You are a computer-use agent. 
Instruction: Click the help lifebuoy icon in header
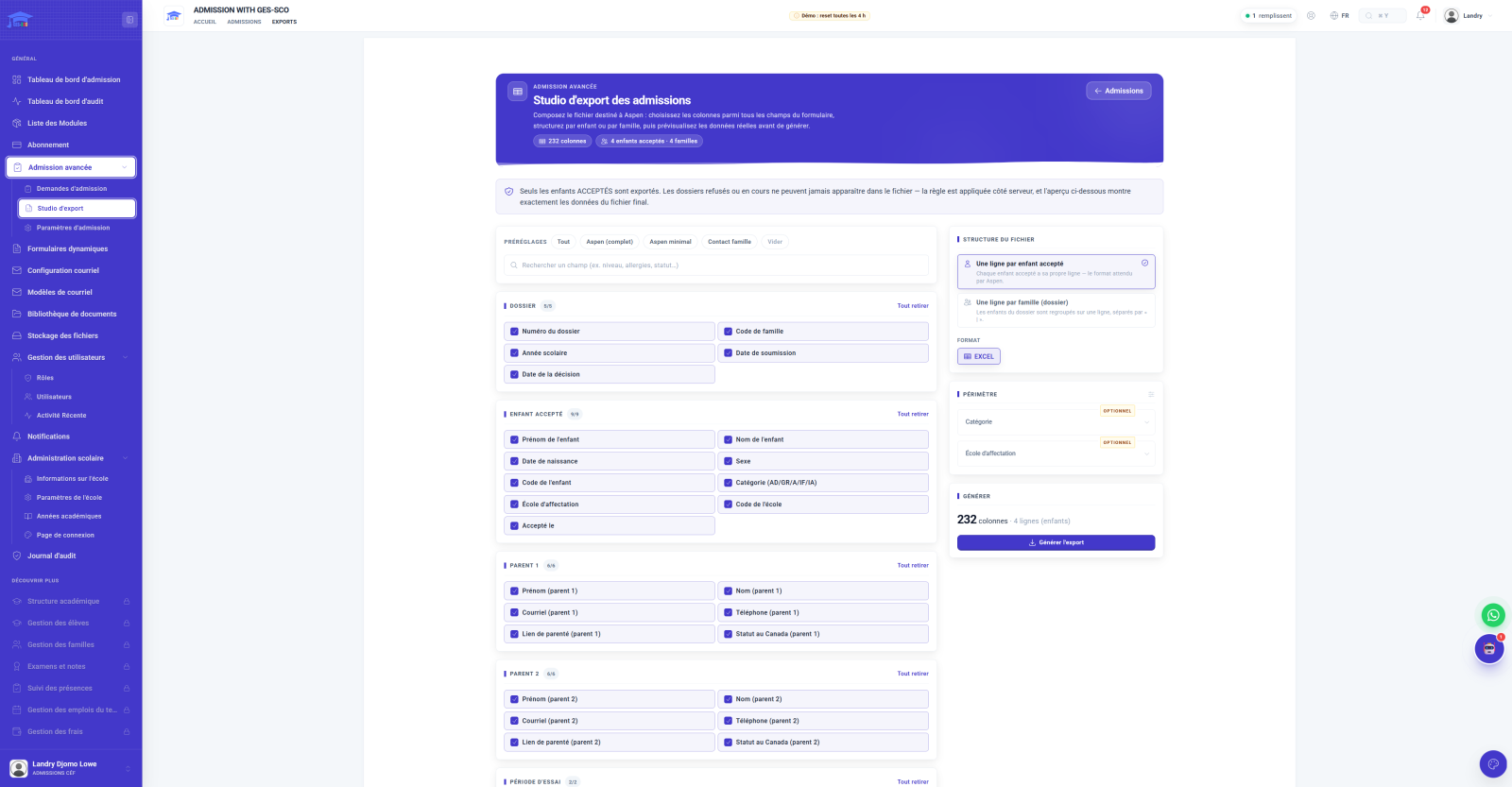pyautogui.click(x=1311, y=15)
